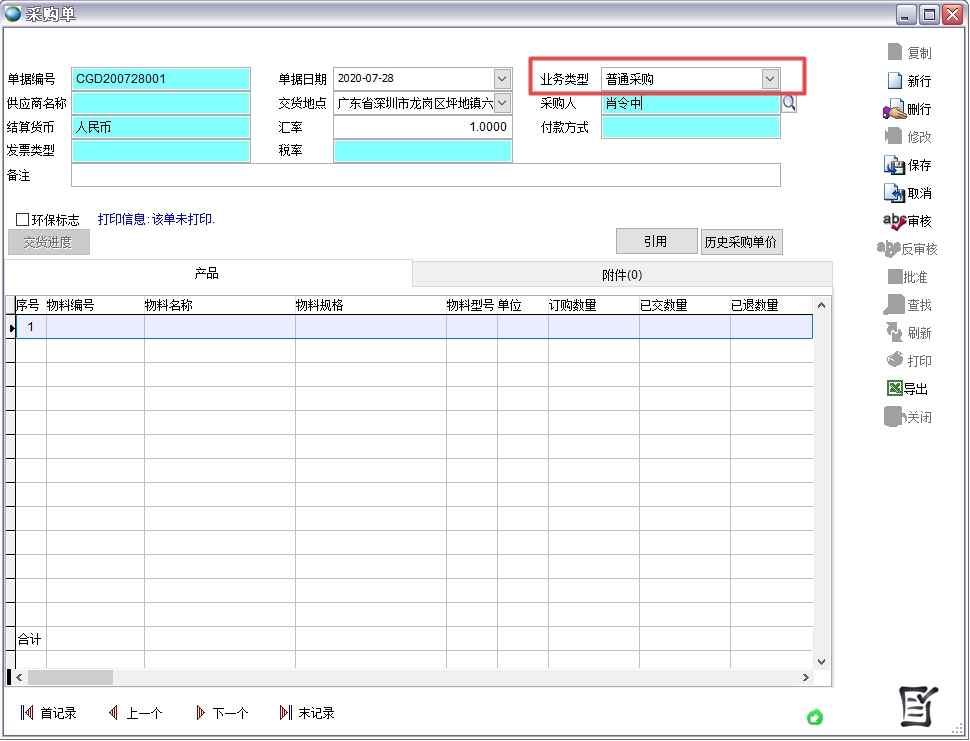The image size is (970, 741).
Task: Click the magnifier next to 采购人 field
Action: [x=789, y=103]
